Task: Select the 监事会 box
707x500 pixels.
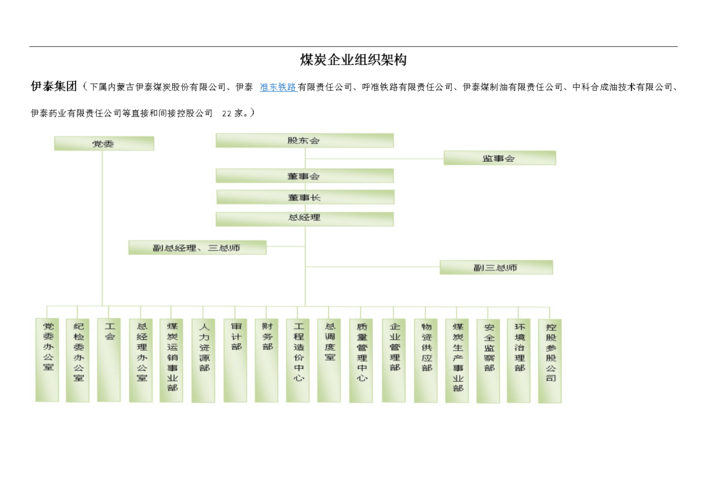Action: pos(500,158)
